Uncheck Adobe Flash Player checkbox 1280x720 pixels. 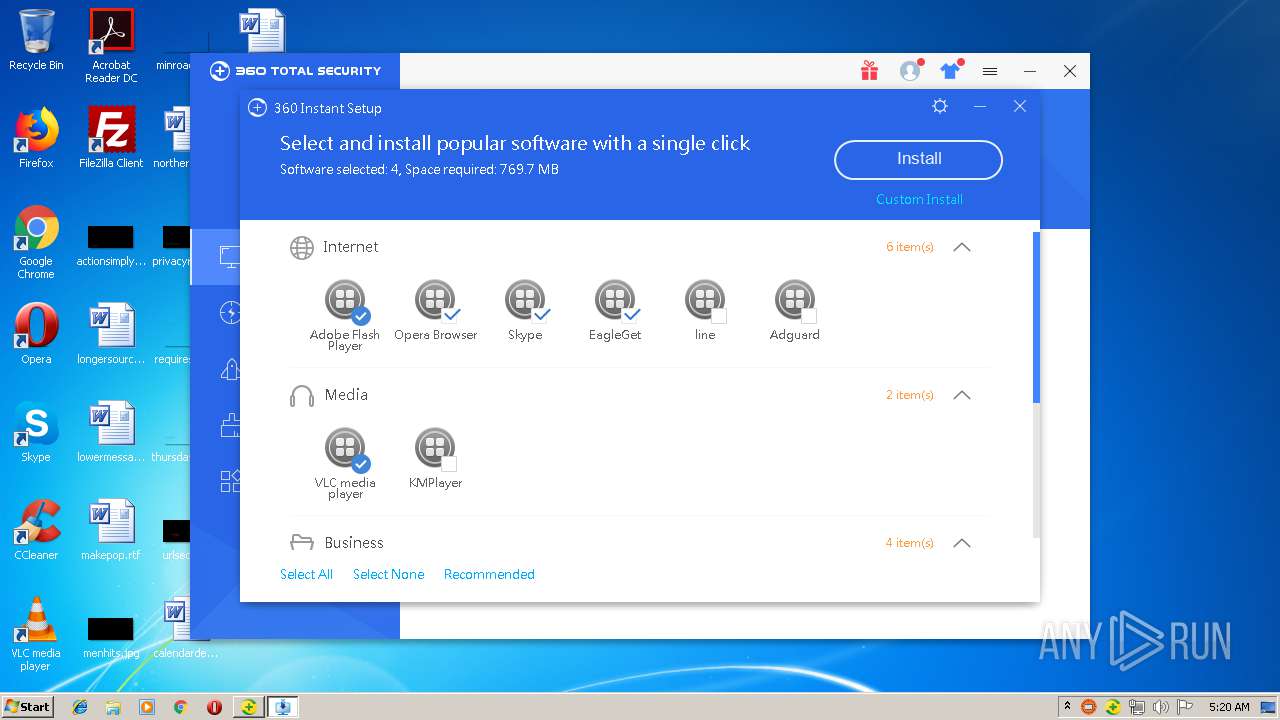[x=361, y=316]
